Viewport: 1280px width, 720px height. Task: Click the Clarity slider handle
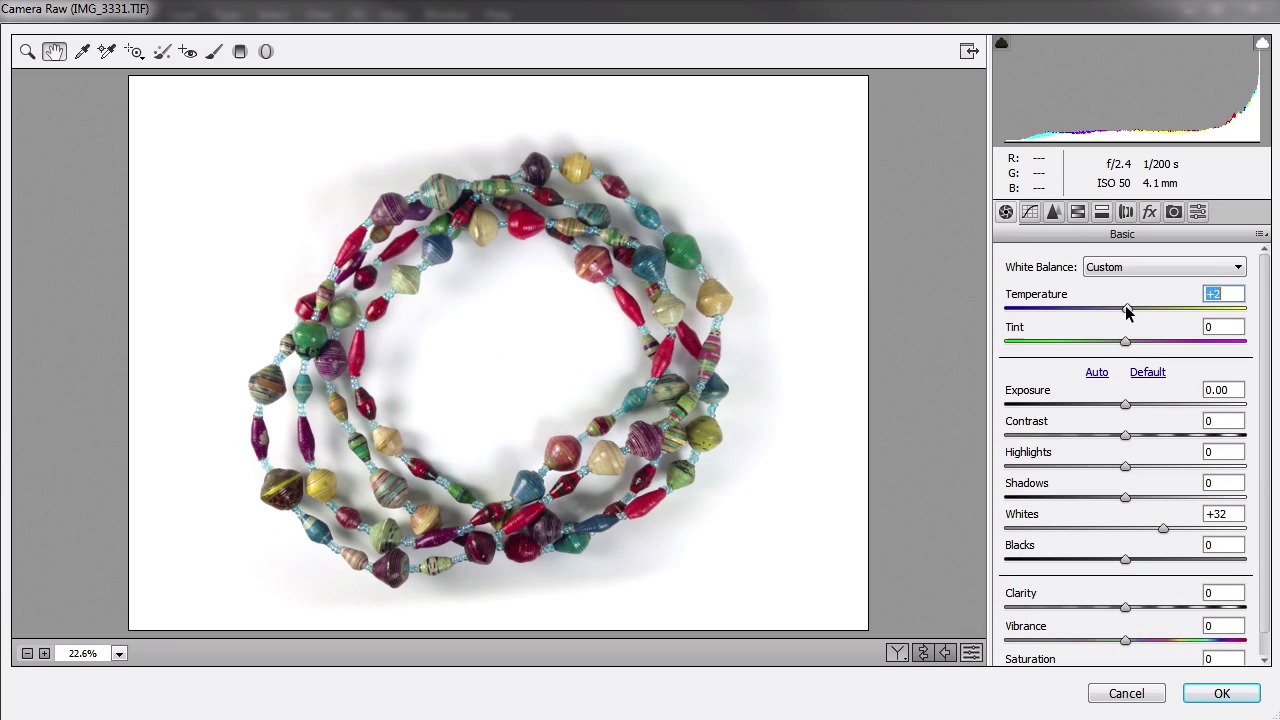coord(1125,608)
